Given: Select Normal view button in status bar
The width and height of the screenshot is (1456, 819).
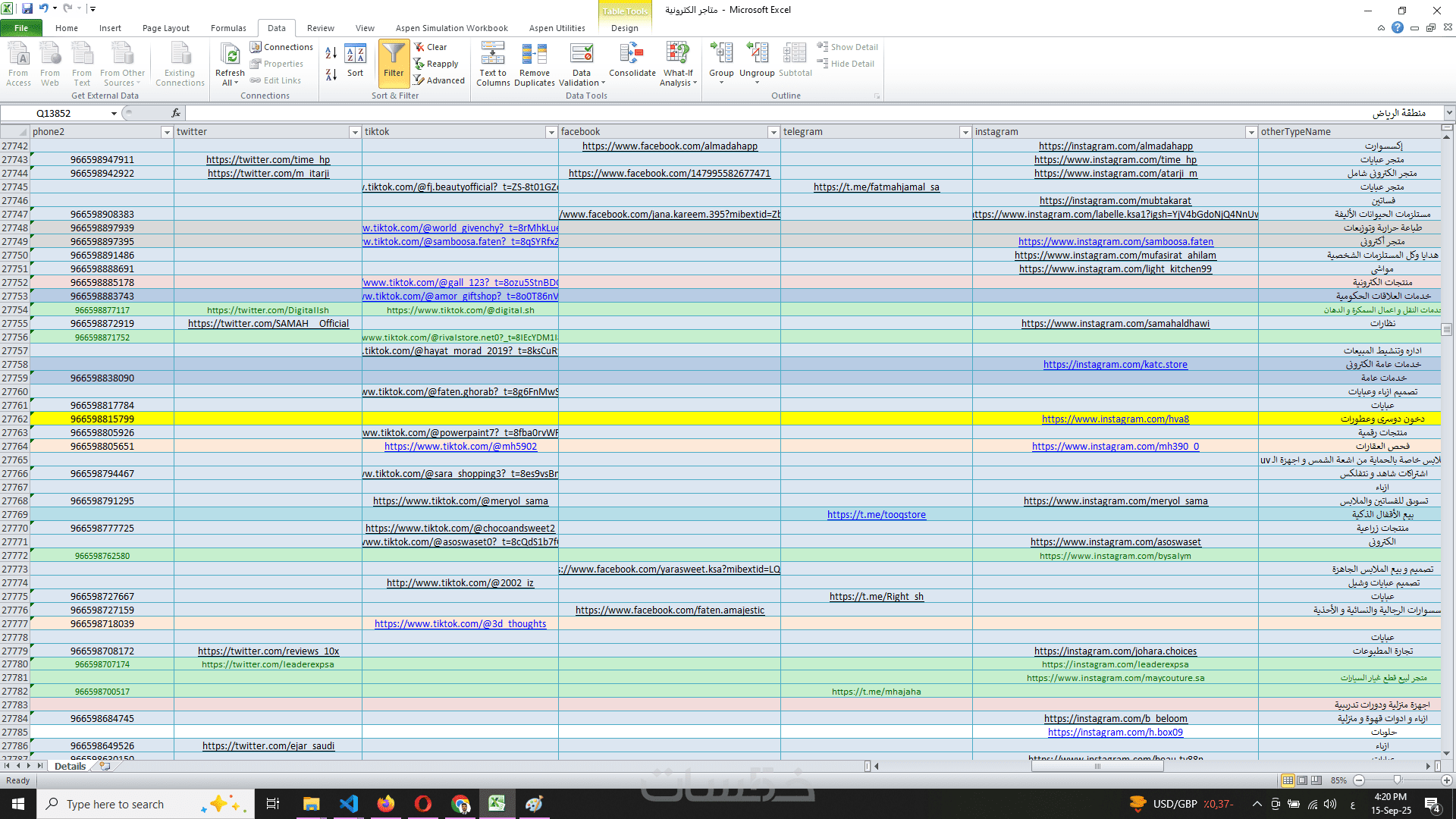Looking at the screenshot, I should 1288,780.
